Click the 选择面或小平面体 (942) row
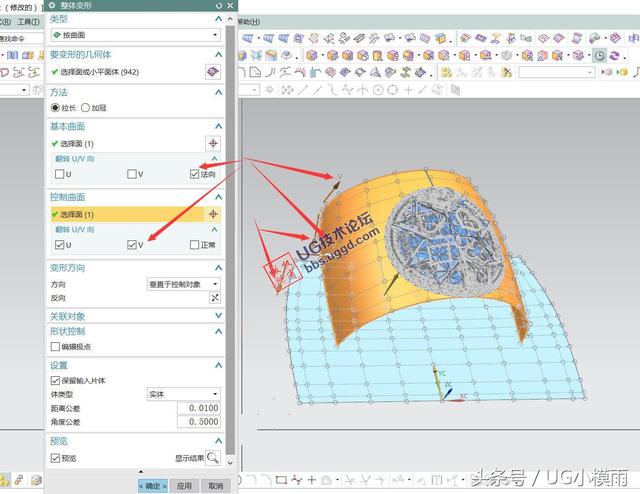Viewport: 640px width, 494px height. [x=127, y=72]
